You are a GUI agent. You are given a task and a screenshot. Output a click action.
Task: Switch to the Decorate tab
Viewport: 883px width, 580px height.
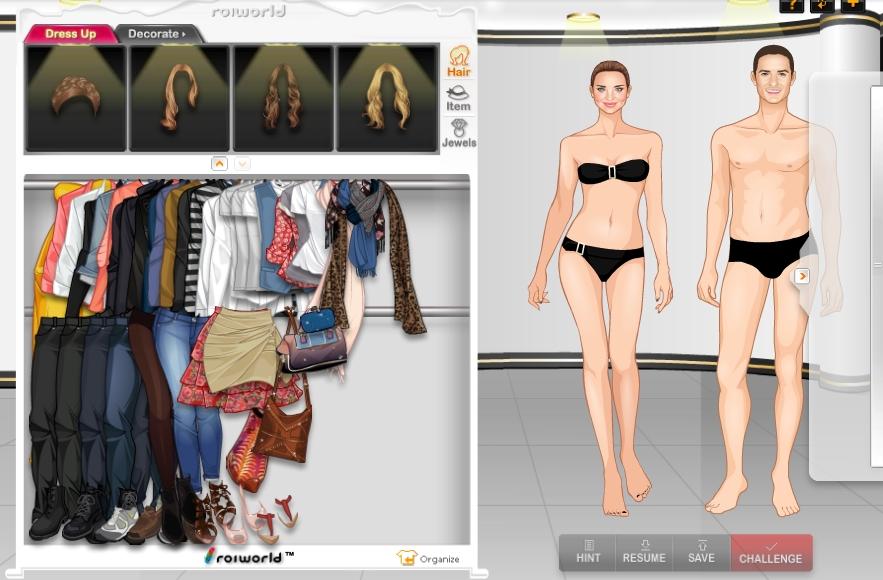pyautogui.click(x=157, y=34)
